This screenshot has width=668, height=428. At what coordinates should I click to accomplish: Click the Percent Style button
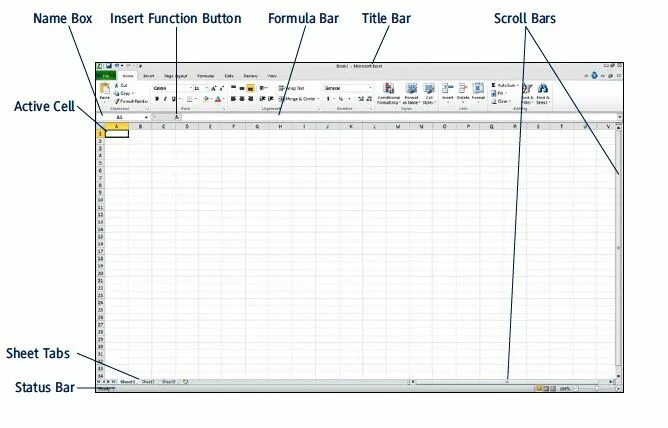[340, 99]
